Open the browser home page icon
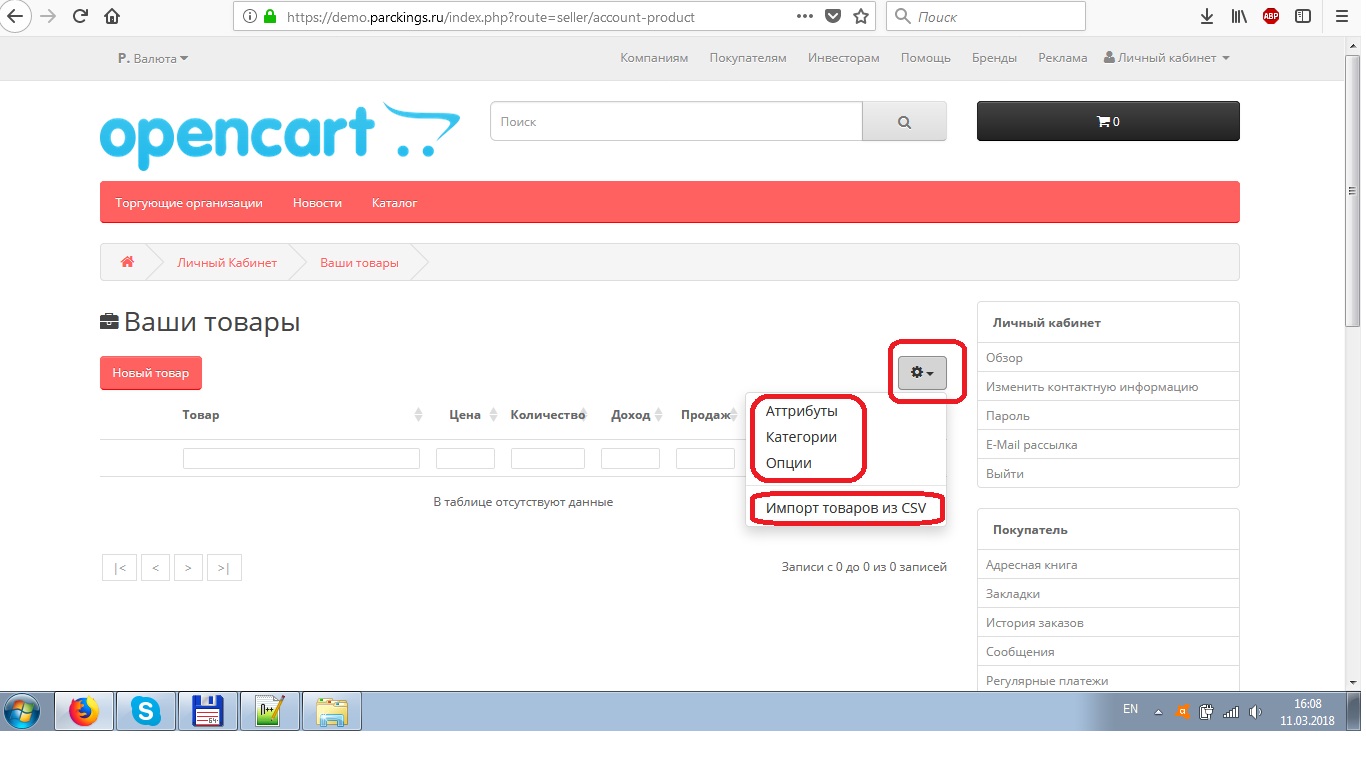This screenshot has height=768, width=1366. coord(112,16)
